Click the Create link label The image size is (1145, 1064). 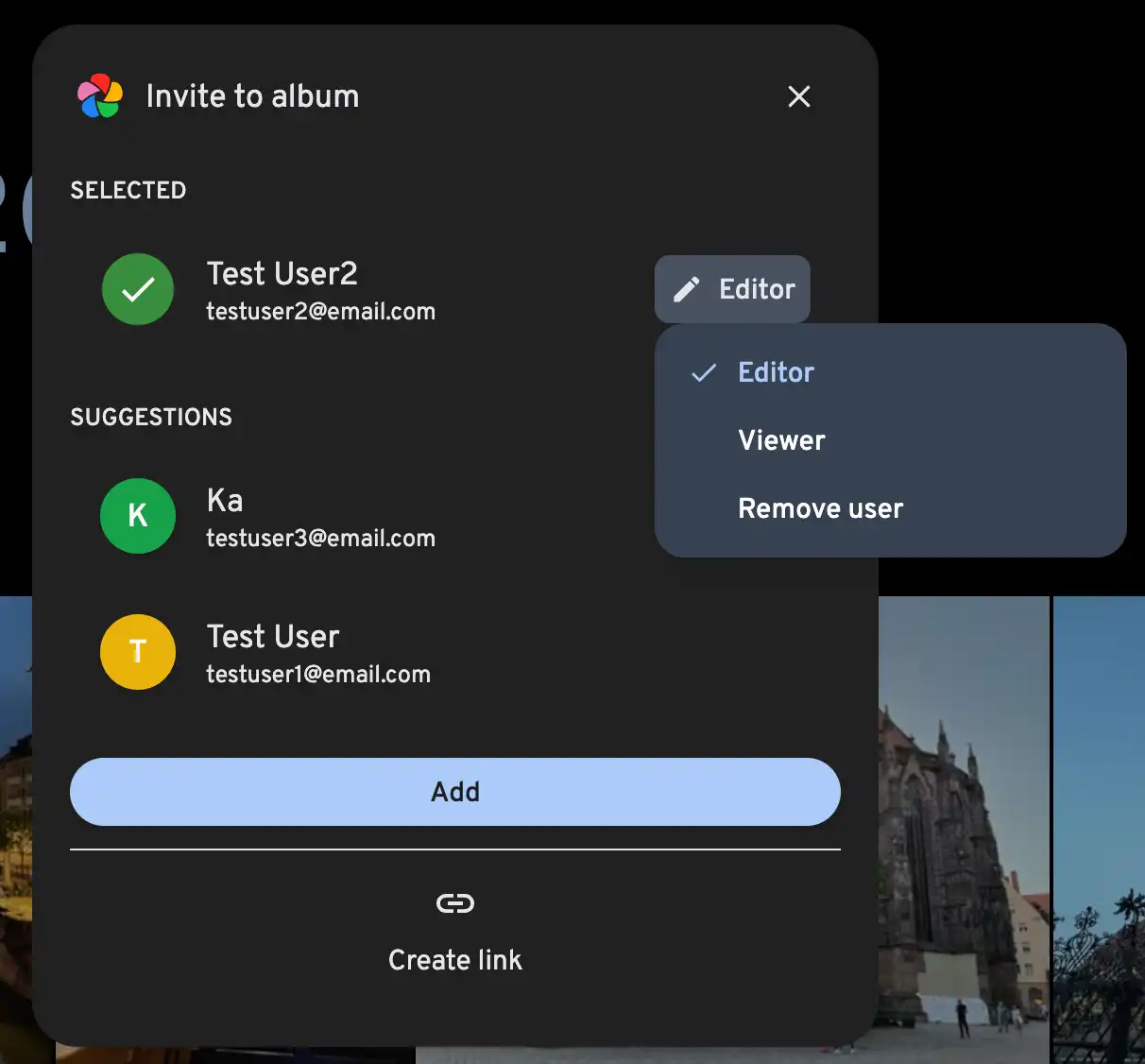click(455, 960)
